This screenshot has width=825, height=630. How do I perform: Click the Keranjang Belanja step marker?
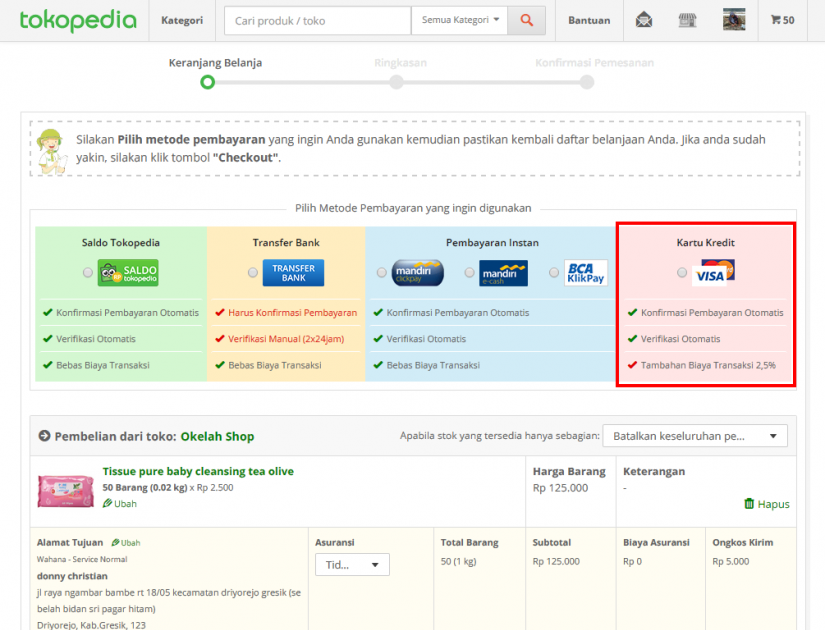tap(207, 82)
